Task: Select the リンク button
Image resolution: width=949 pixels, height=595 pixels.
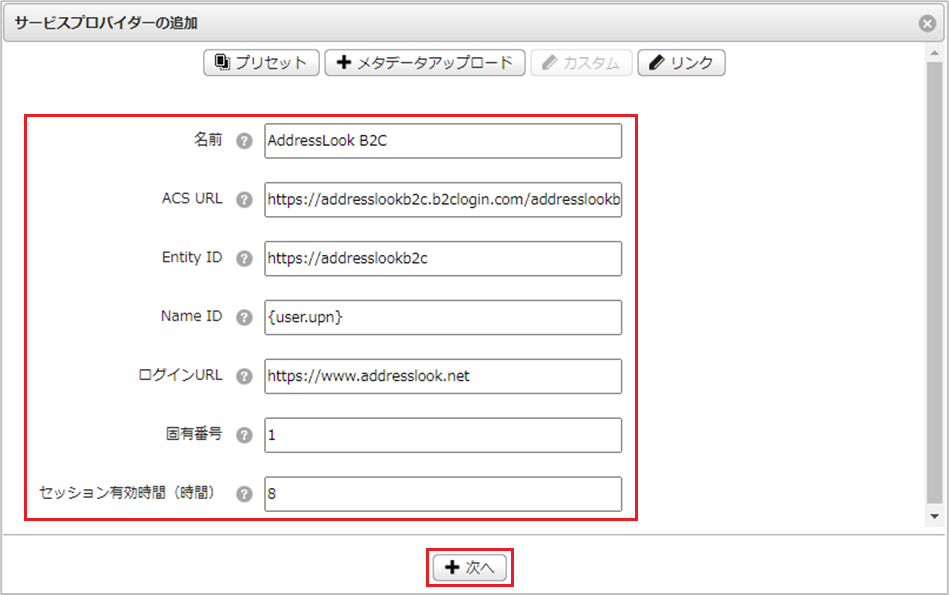Action: coord(681,62)
